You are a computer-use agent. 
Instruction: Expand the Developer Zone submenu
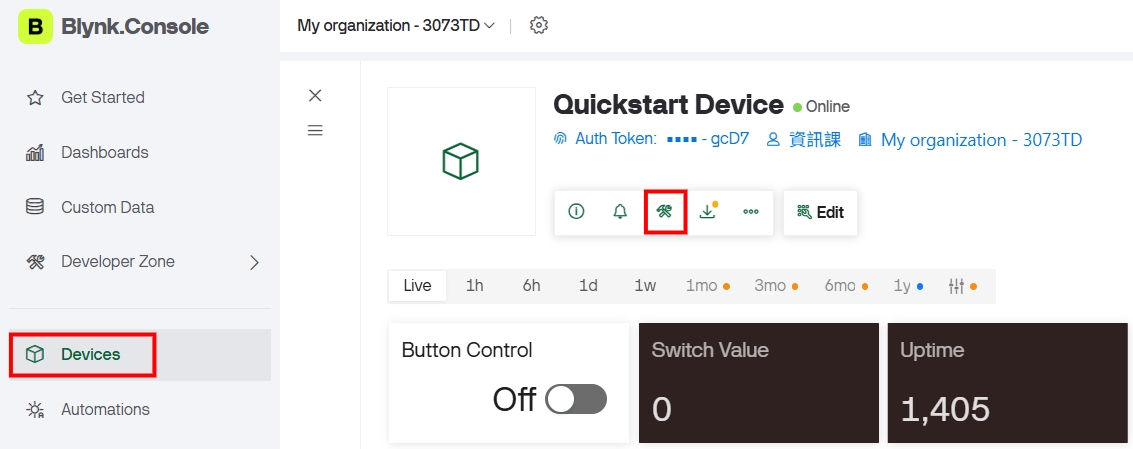(253, 262)
